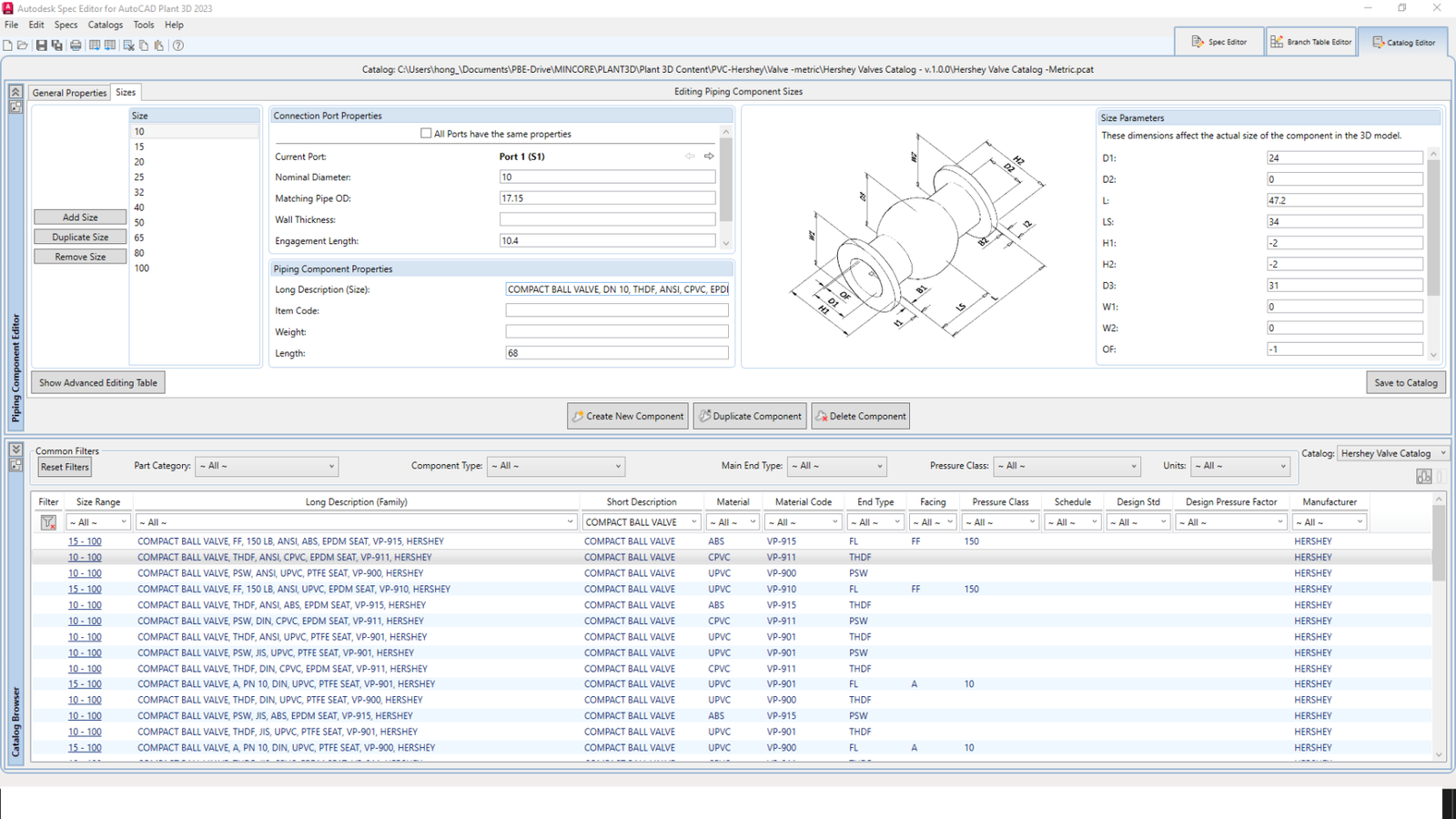
Task: Open the Short Description COMPACT BALL VALVE filter
Action: 641,522
